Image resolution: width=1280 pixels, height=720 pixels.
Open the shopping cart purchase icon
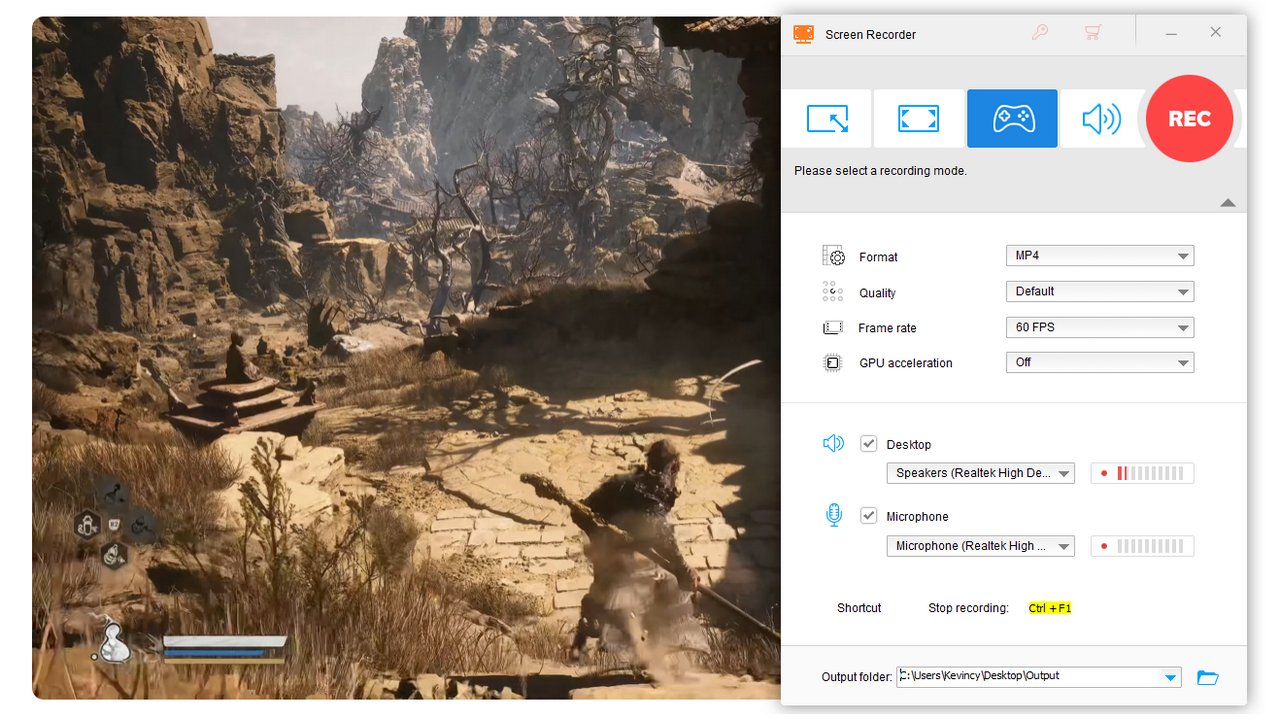click(x=1092, y=32)
